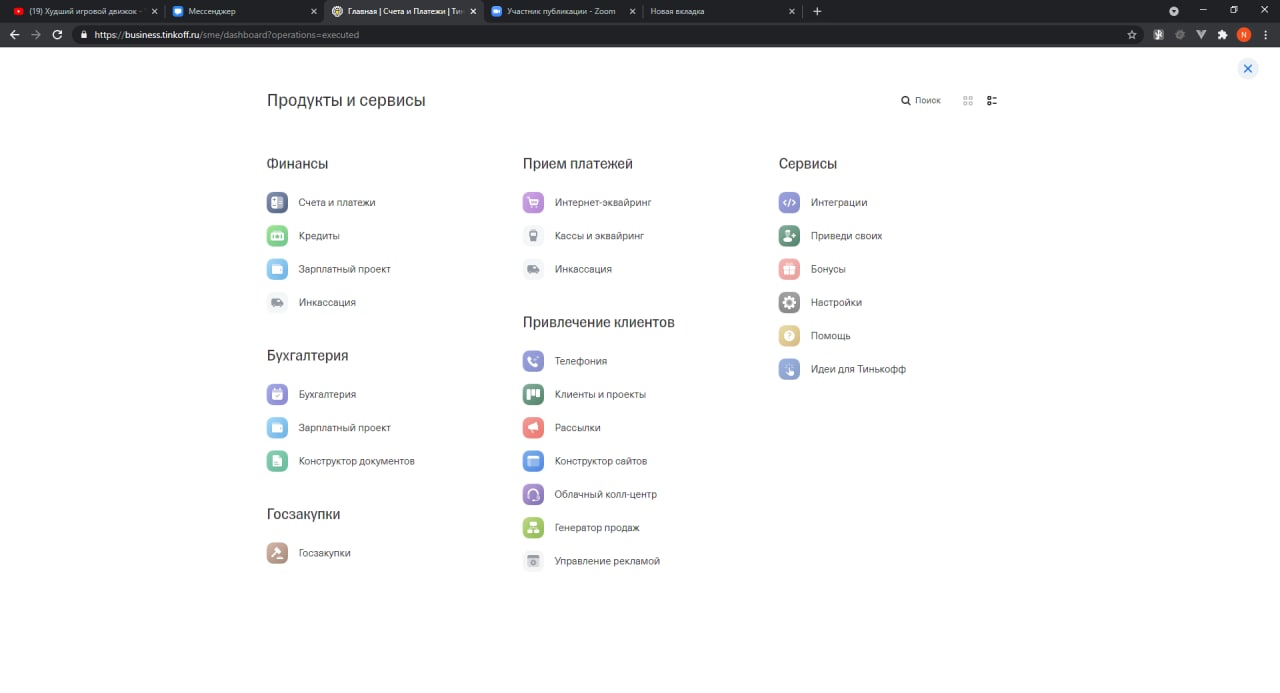Image resolution: width=1280 pixels, height=693 pixels.
Task: Click the Госзакупки gavel icon
Action: [277, 553]
